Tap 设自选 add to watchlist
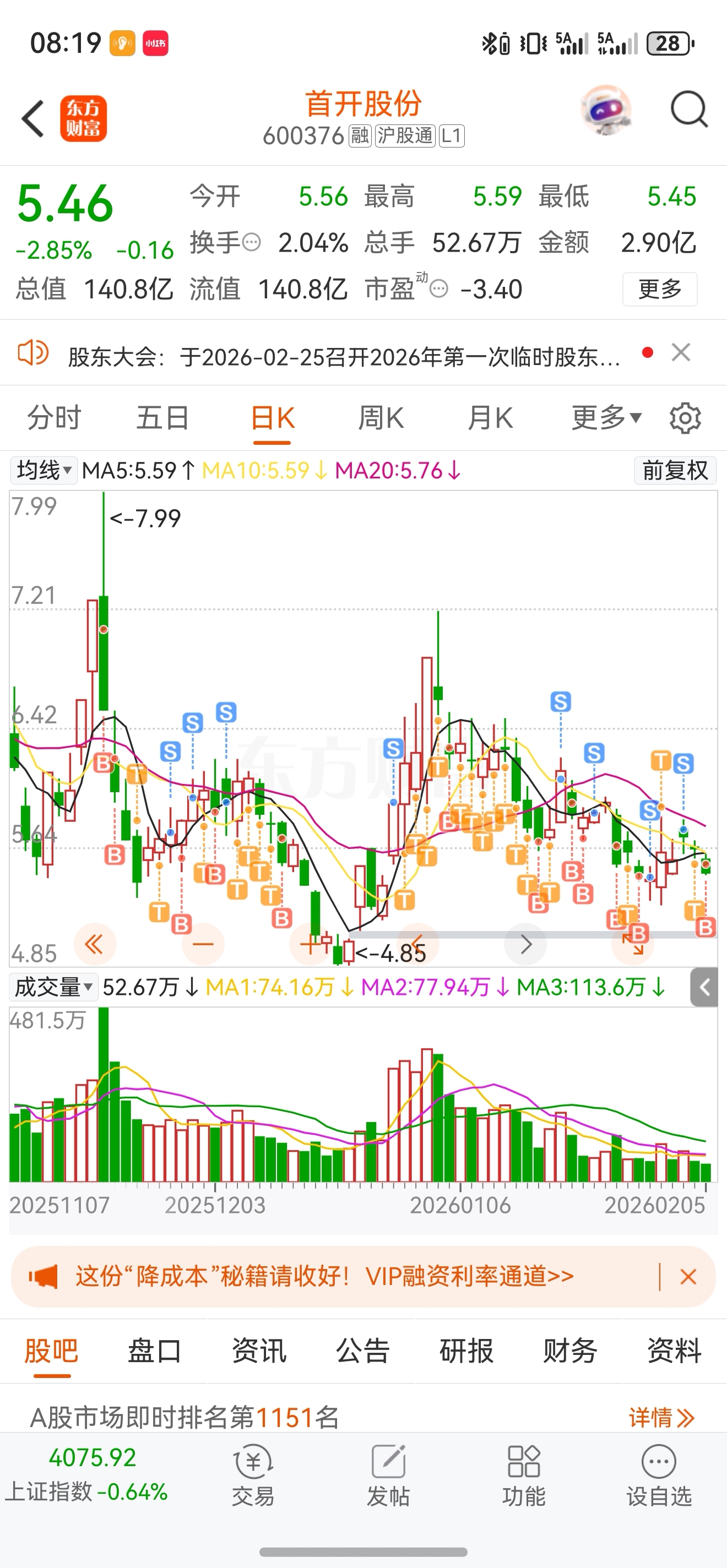Viewport: 727px width, 1568px height. pyautogui.click(x=659, y=1476)
